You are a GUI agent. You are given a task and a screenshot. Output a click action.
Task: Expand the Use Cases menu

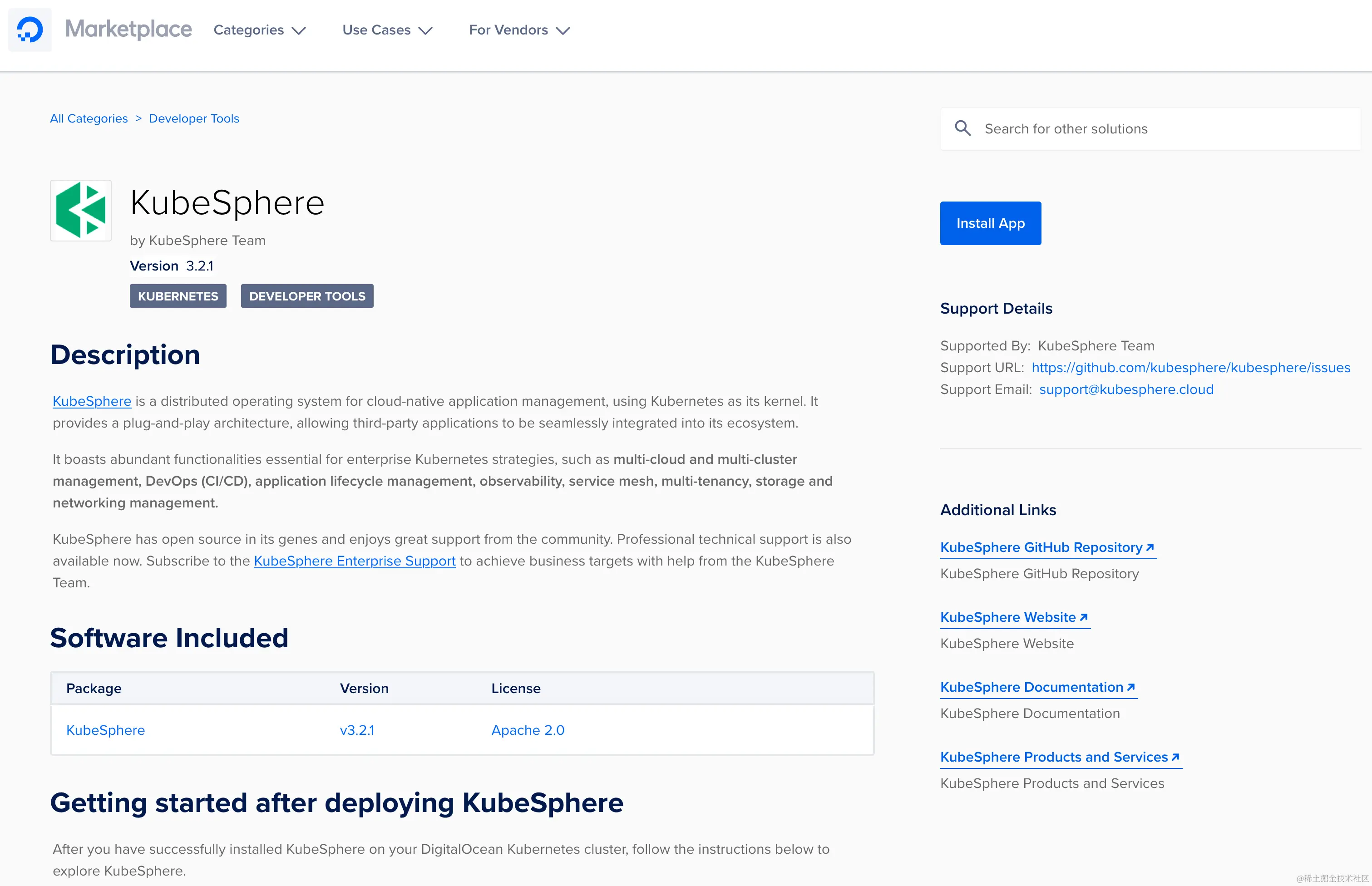(x=386, y=30)
